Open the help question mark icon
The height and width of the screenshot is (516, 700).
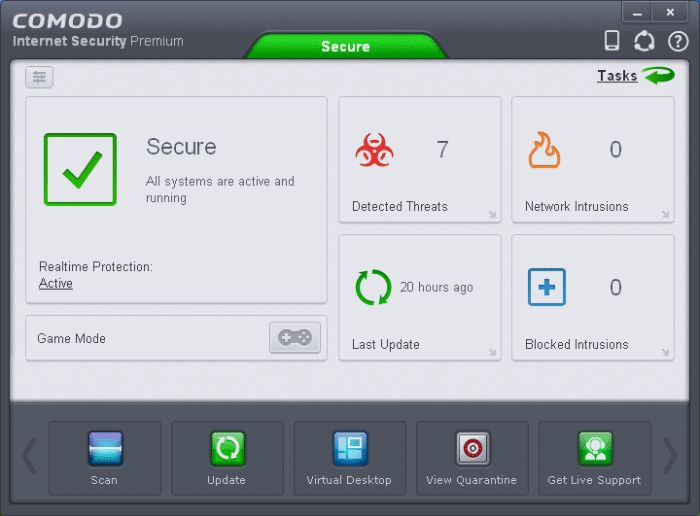pyautogui.click(x=678, y=42)
